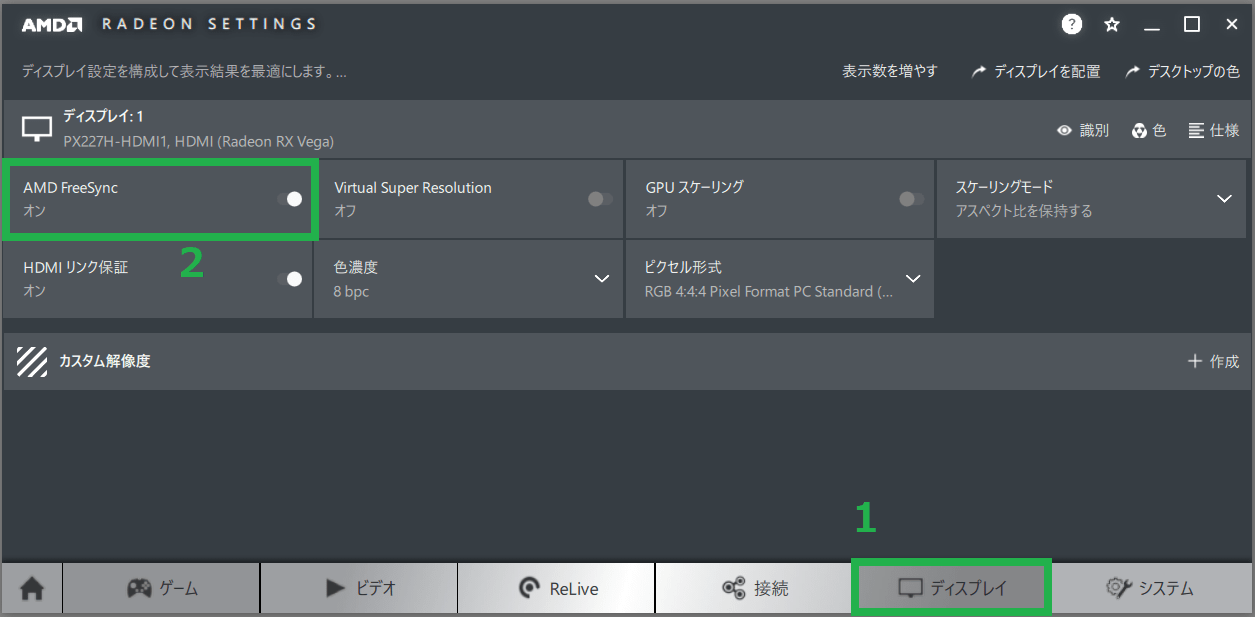Click デスクトップの色 button
The image size is (1255, 617).
(x=1182, y=72)
